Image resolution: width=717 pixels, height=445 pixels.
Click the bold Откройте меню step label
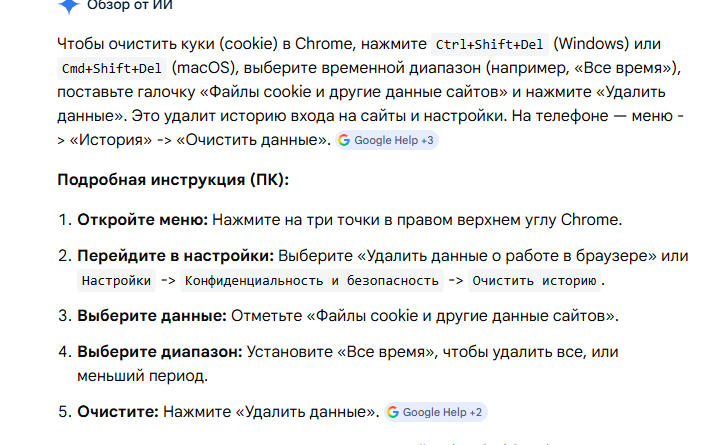(x=143, y=220)
